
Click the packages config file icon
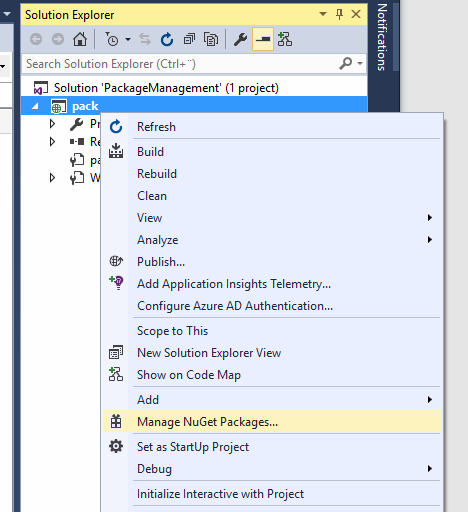click(77, 160)
